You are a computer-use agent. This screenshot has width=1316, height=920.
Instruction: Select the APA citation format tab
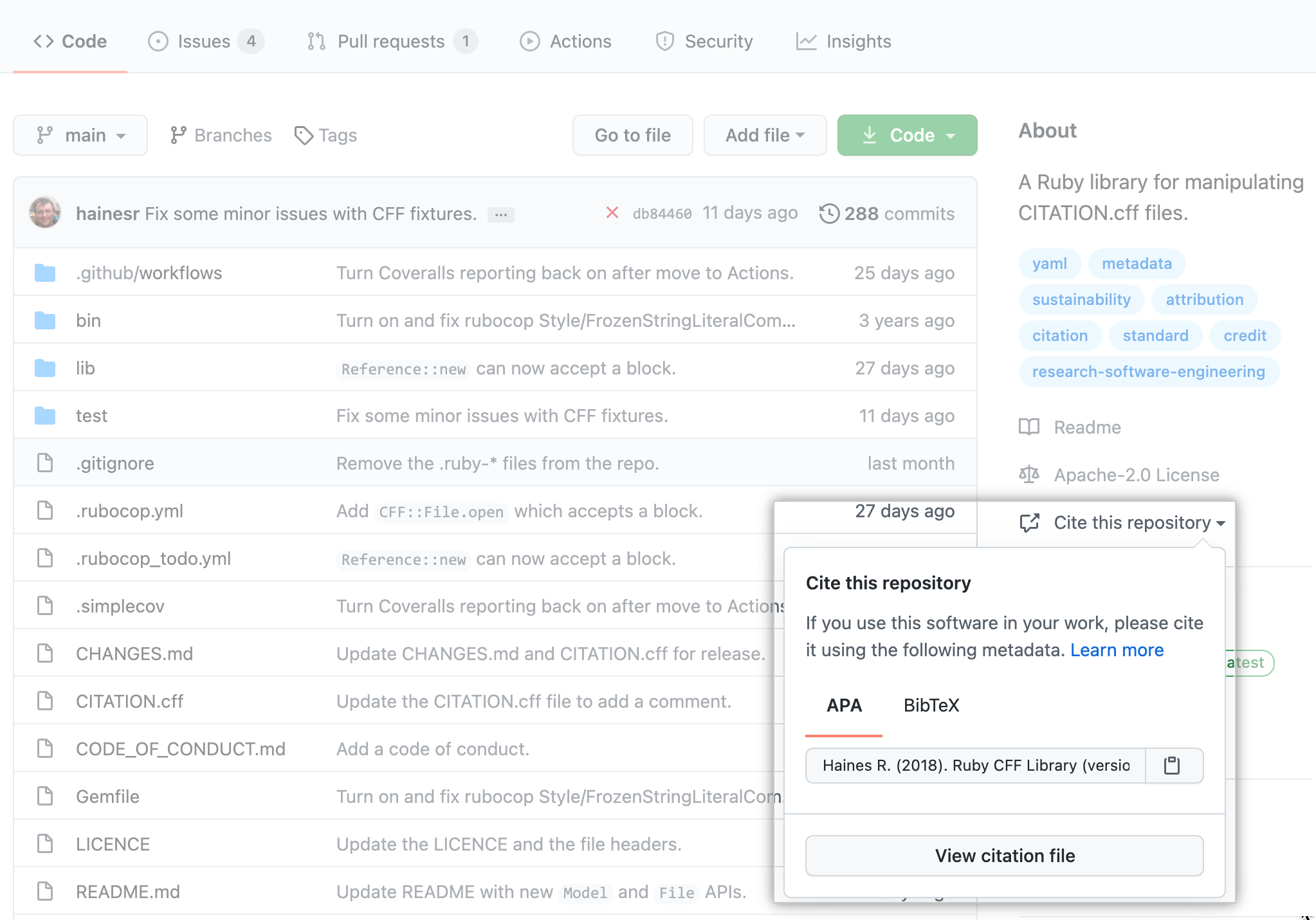[x=844, y=705]
